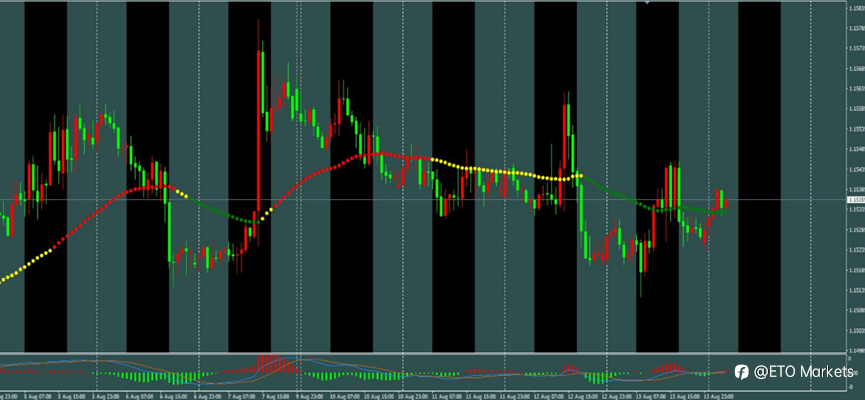
Task: Click the '10 Aug 15:00' time axis label
Action: (379, 397)
